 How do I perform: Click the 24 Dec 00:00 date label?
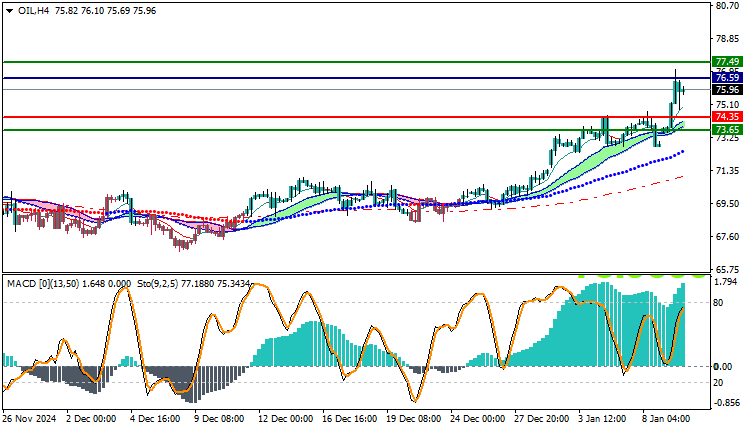pyautogui.click(x=478, y=419)
